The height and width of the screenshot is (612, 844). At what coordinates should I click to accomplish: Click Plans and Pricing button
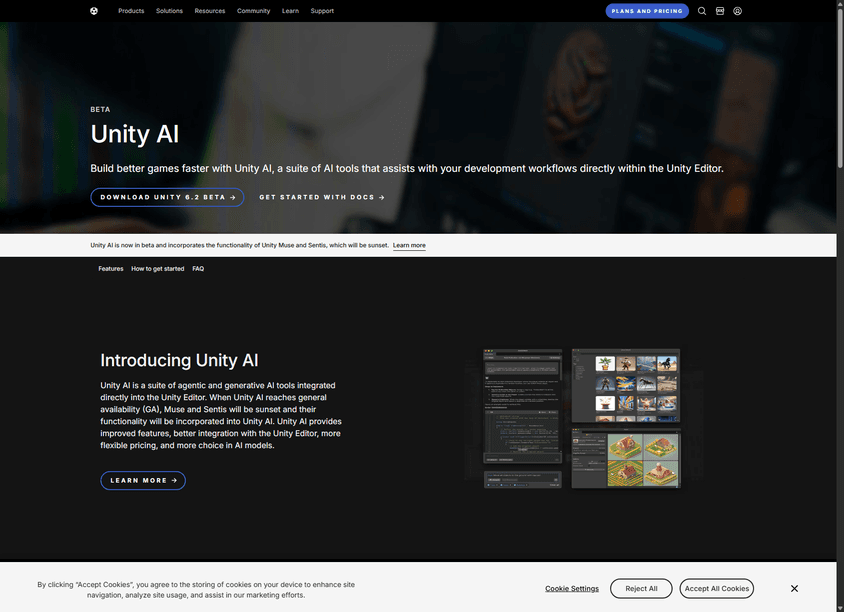(x=647, y=11)
